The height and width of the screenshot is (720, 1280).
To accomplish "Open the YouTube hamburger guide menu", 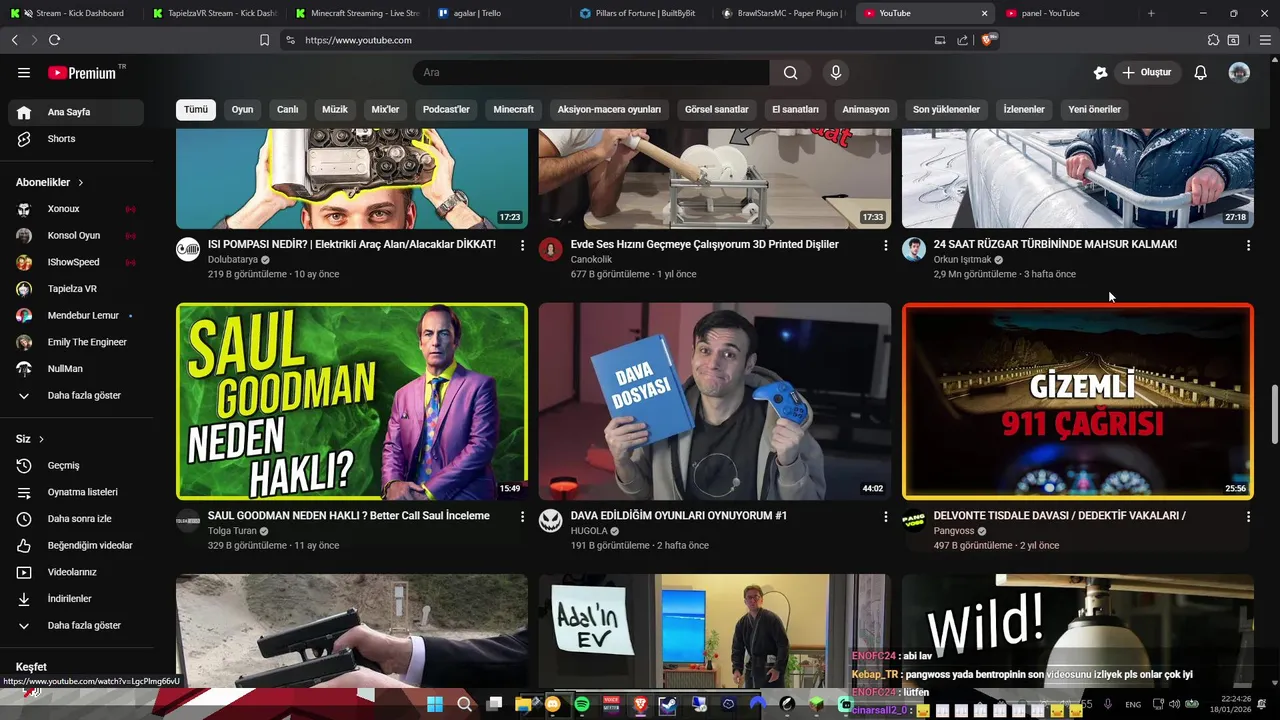I will (x=24, y=72).
